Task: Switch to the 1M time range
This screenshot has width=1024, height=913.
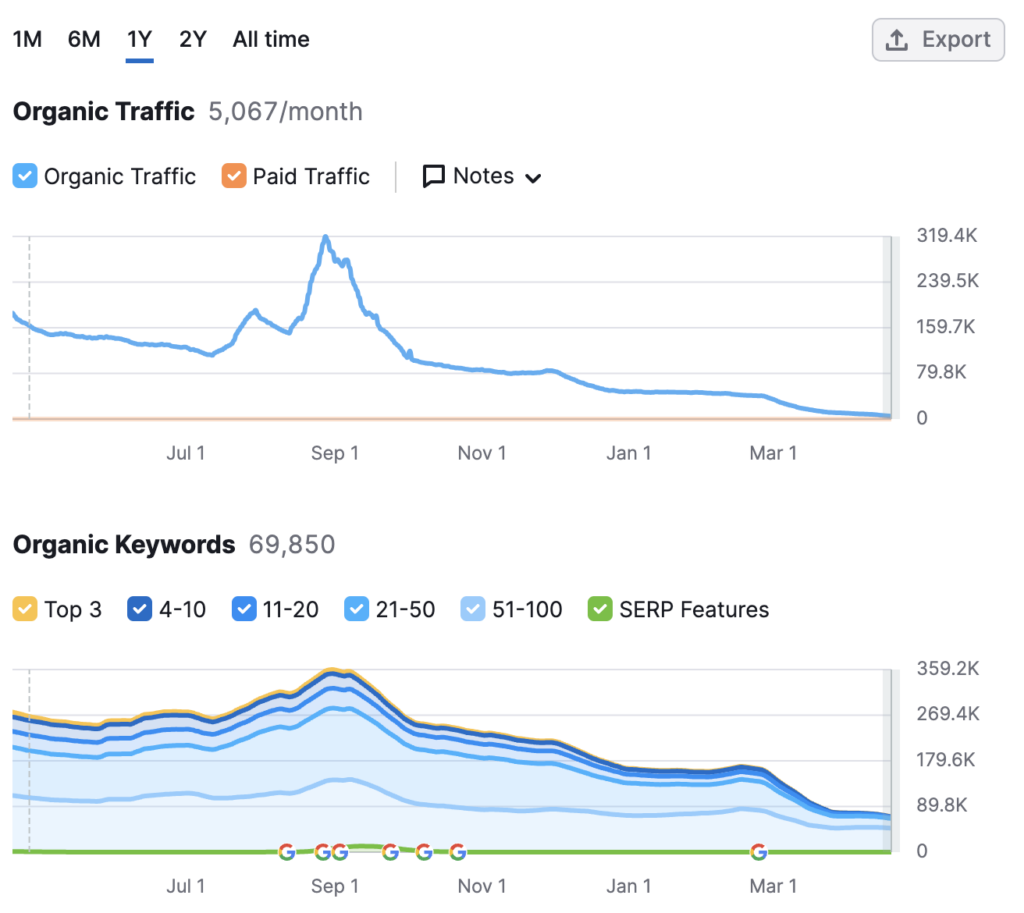Action: [x=27, y=40]
